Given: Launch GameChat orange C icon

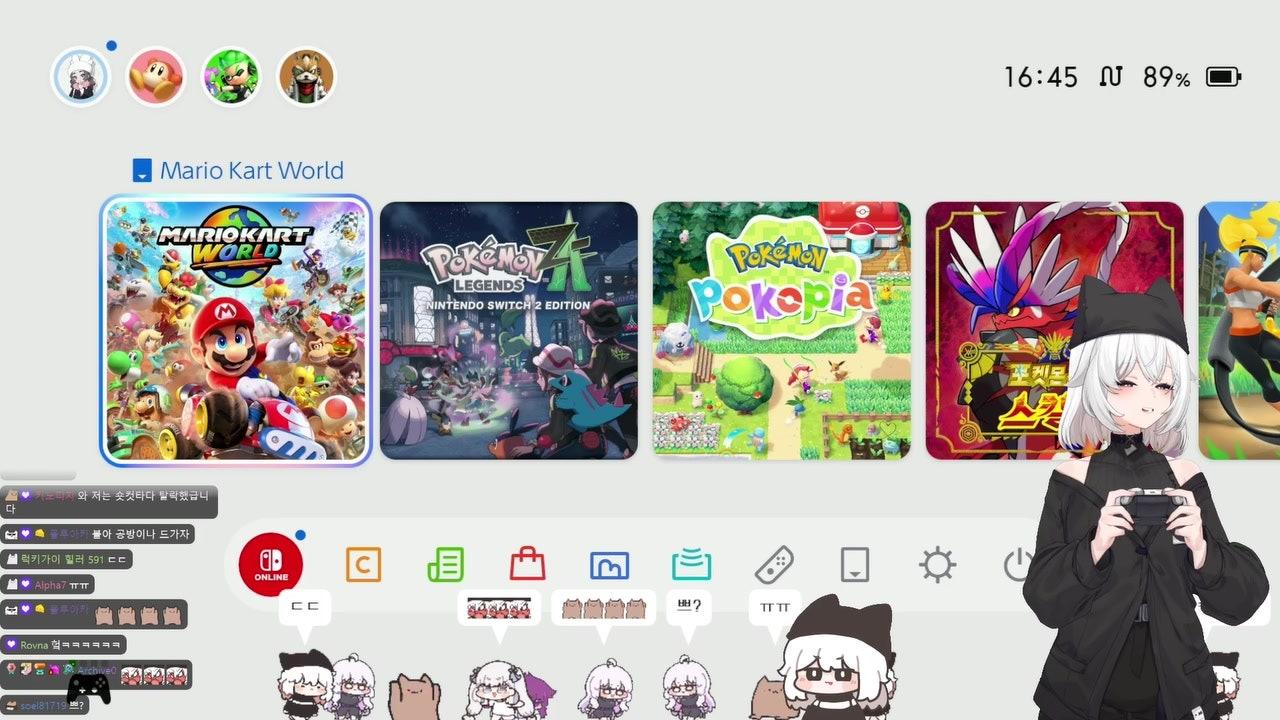Looking at the screenshot, I should 363,566.
